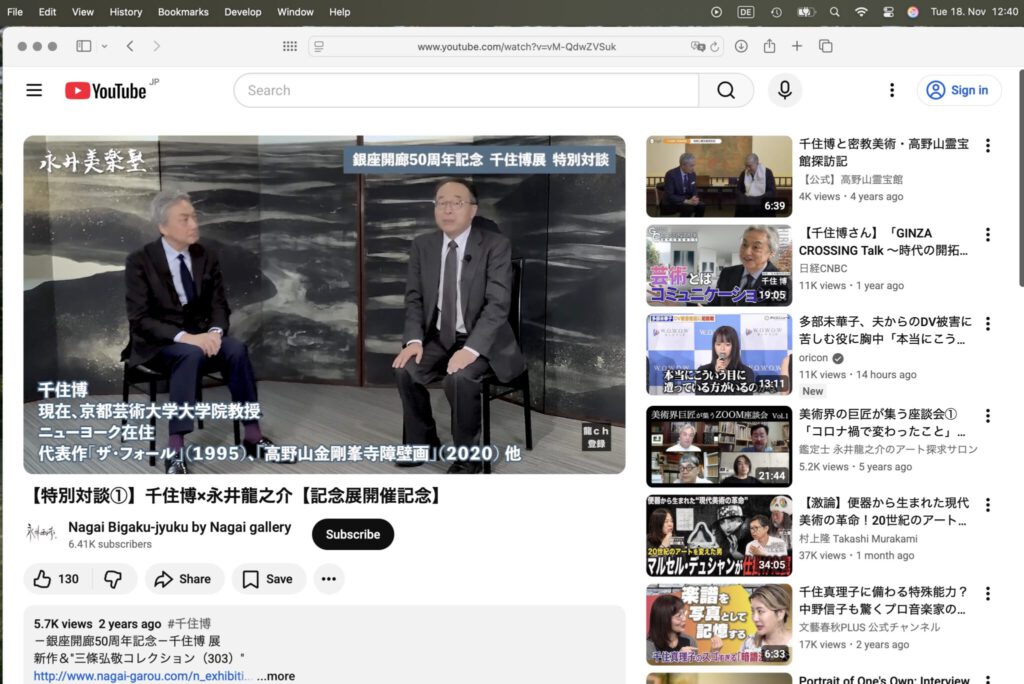Like the video with thumbs up
This screenshot has height=684, width=1024.
click(57, 579)
